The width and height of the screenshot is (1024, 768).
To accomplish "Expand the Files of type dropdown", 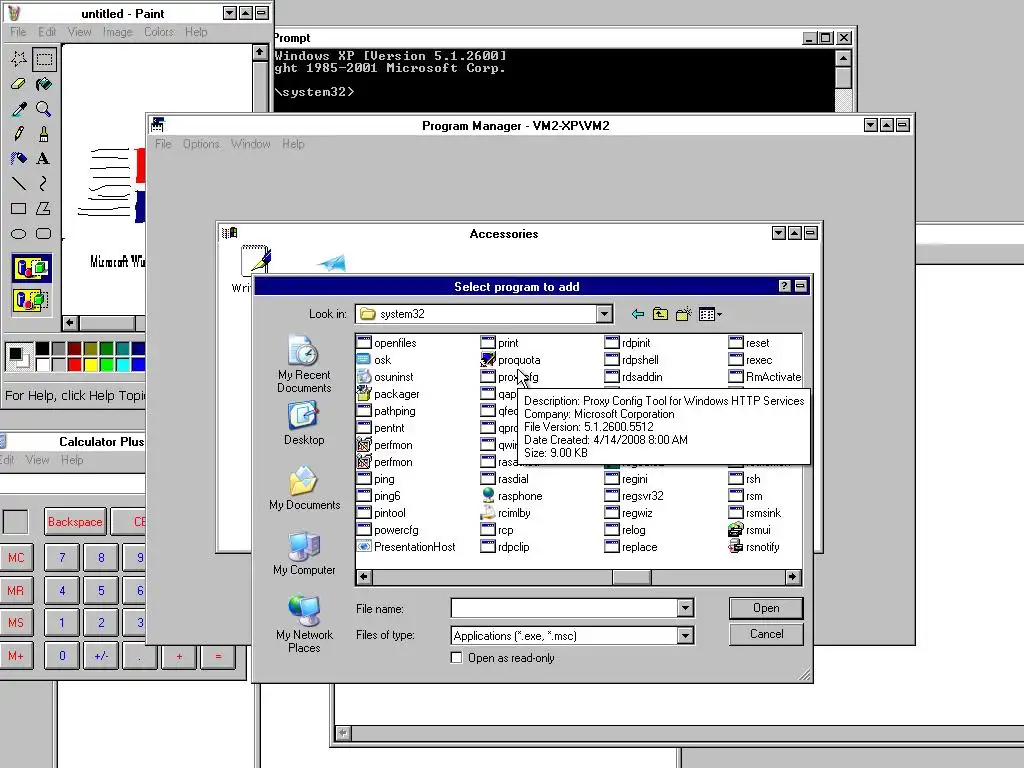I will [x=685, y=635].
